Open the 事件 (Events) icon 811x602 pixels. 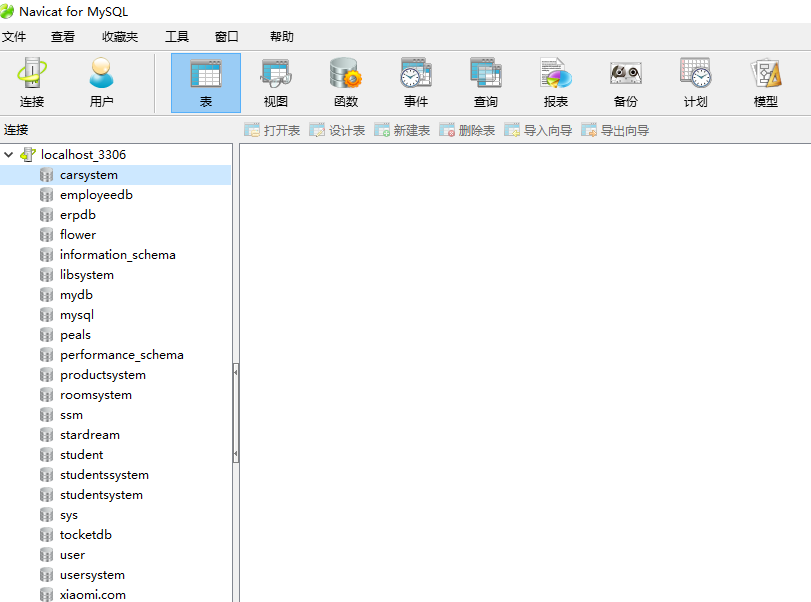(x=416, y=82)
